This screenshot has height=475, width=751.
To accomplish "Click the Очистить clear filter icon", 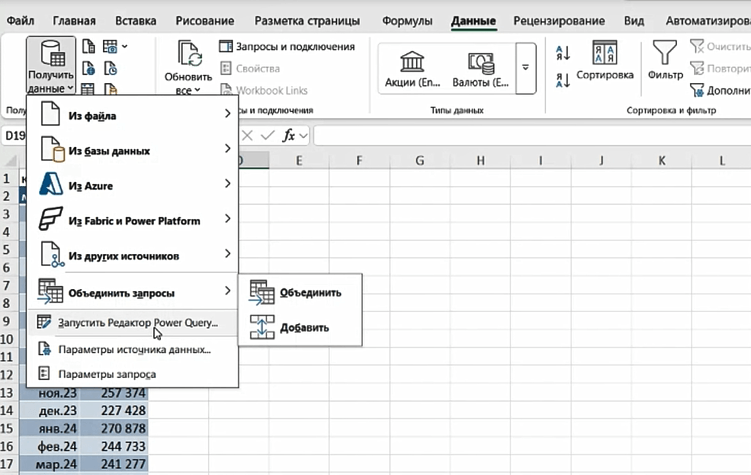I will tap(697, 46).
